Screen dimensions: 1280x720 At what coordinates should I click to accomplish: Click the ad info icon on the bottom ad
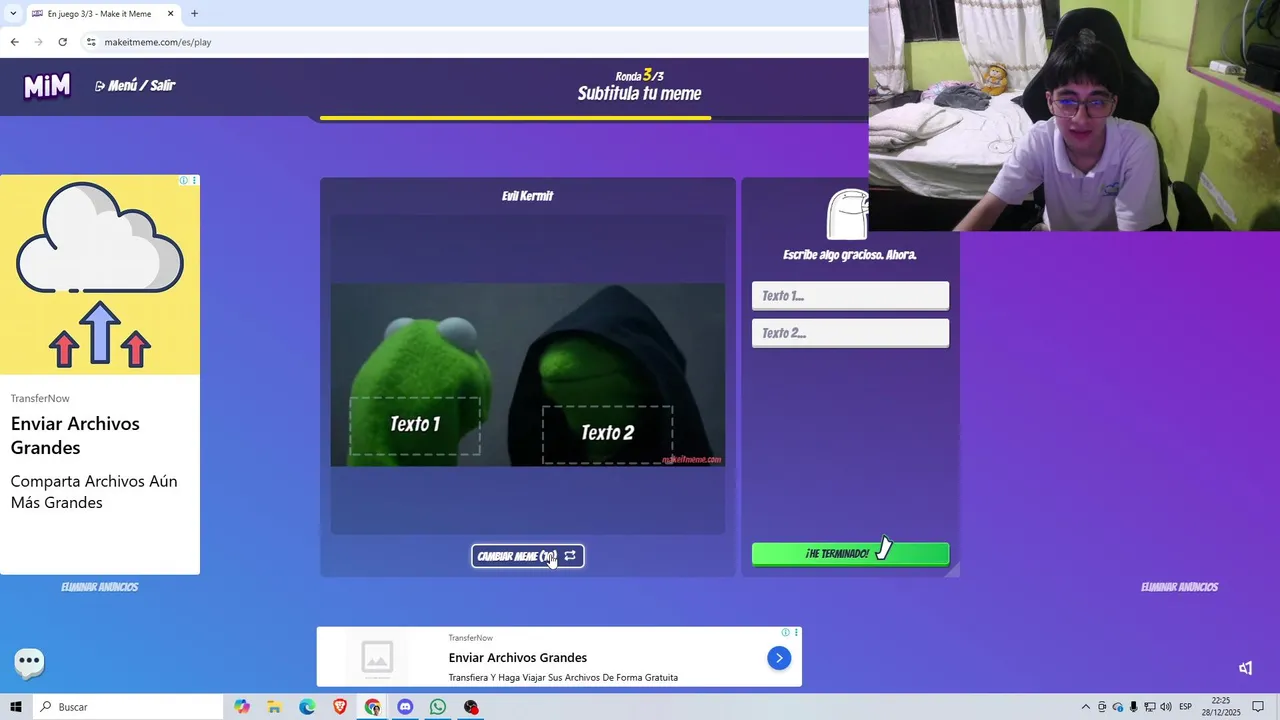click(x=786, y=632)
